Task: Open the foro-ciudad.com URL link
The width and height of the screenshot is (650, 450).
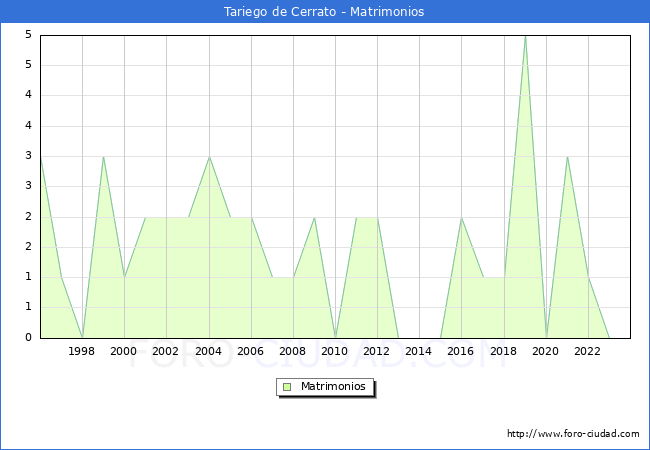Action: click(573, 434)
